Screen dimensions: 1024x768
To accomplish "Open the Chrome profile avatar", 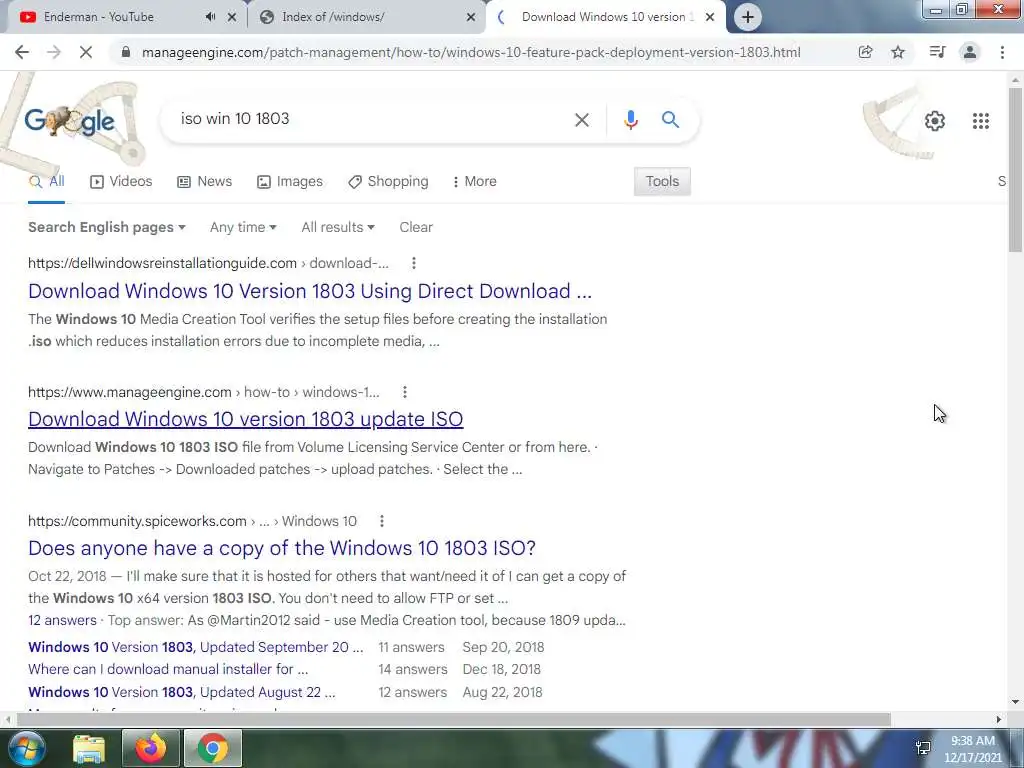I will 970,52.
